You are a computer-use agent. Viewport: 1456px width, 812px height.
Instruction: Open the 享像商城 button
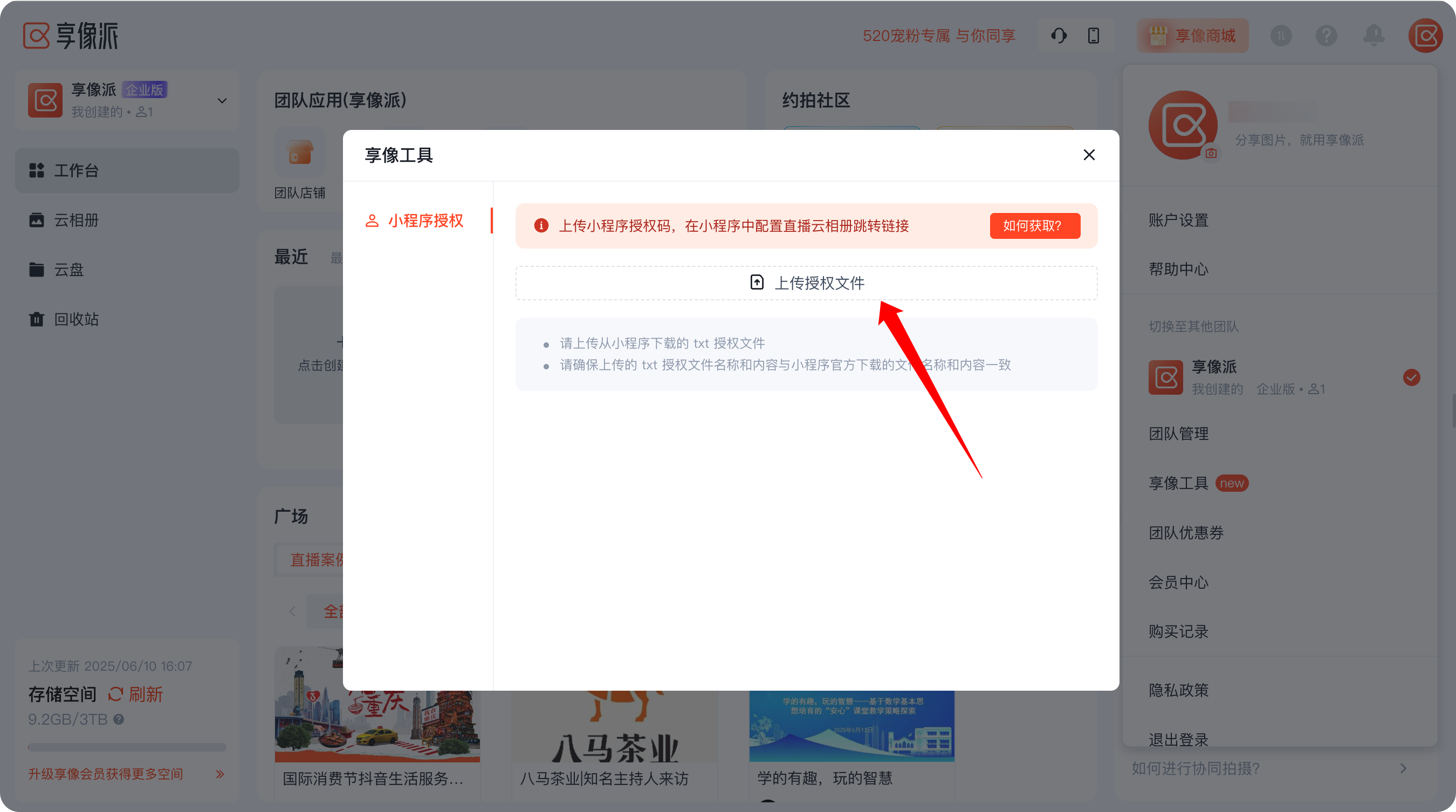[1193, 36]
